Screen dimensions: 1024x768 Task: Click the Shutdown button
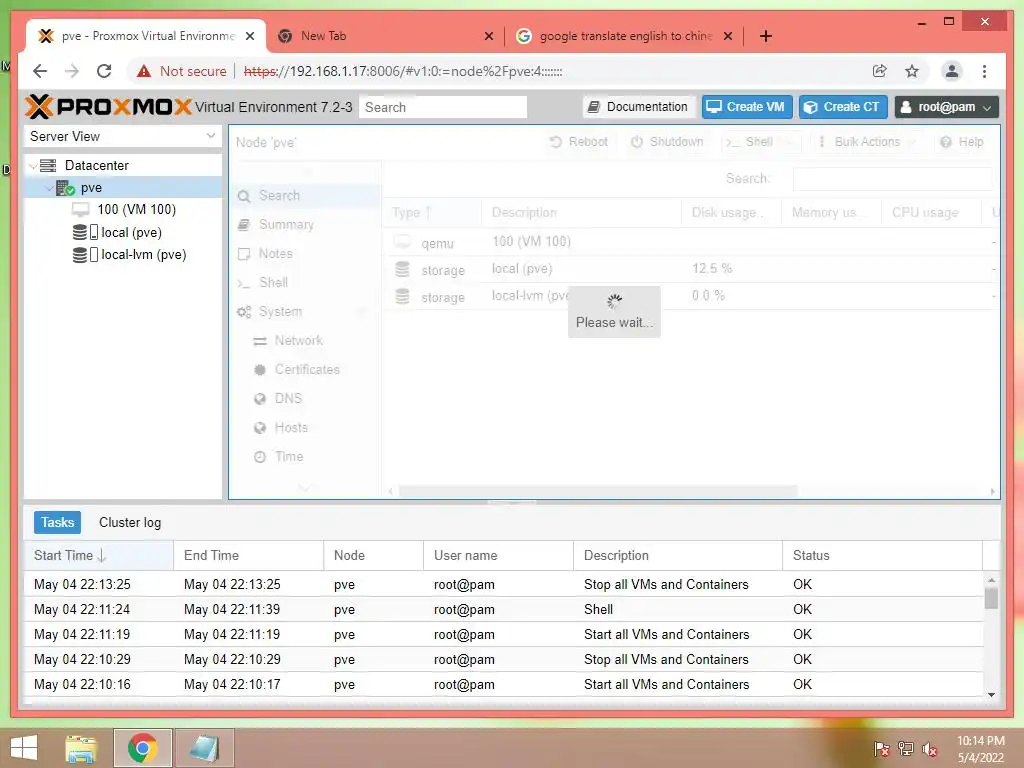tap(667, 142)
